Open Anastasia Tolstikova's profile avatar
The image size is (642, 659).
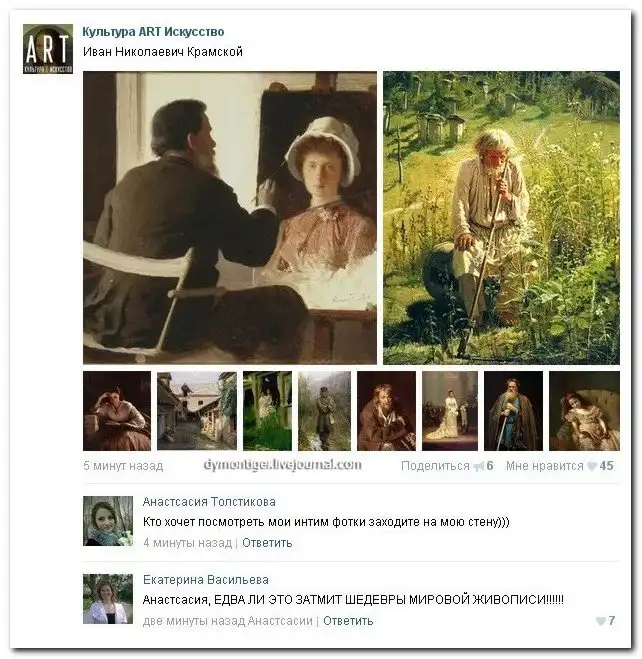(x=107, y=520)
